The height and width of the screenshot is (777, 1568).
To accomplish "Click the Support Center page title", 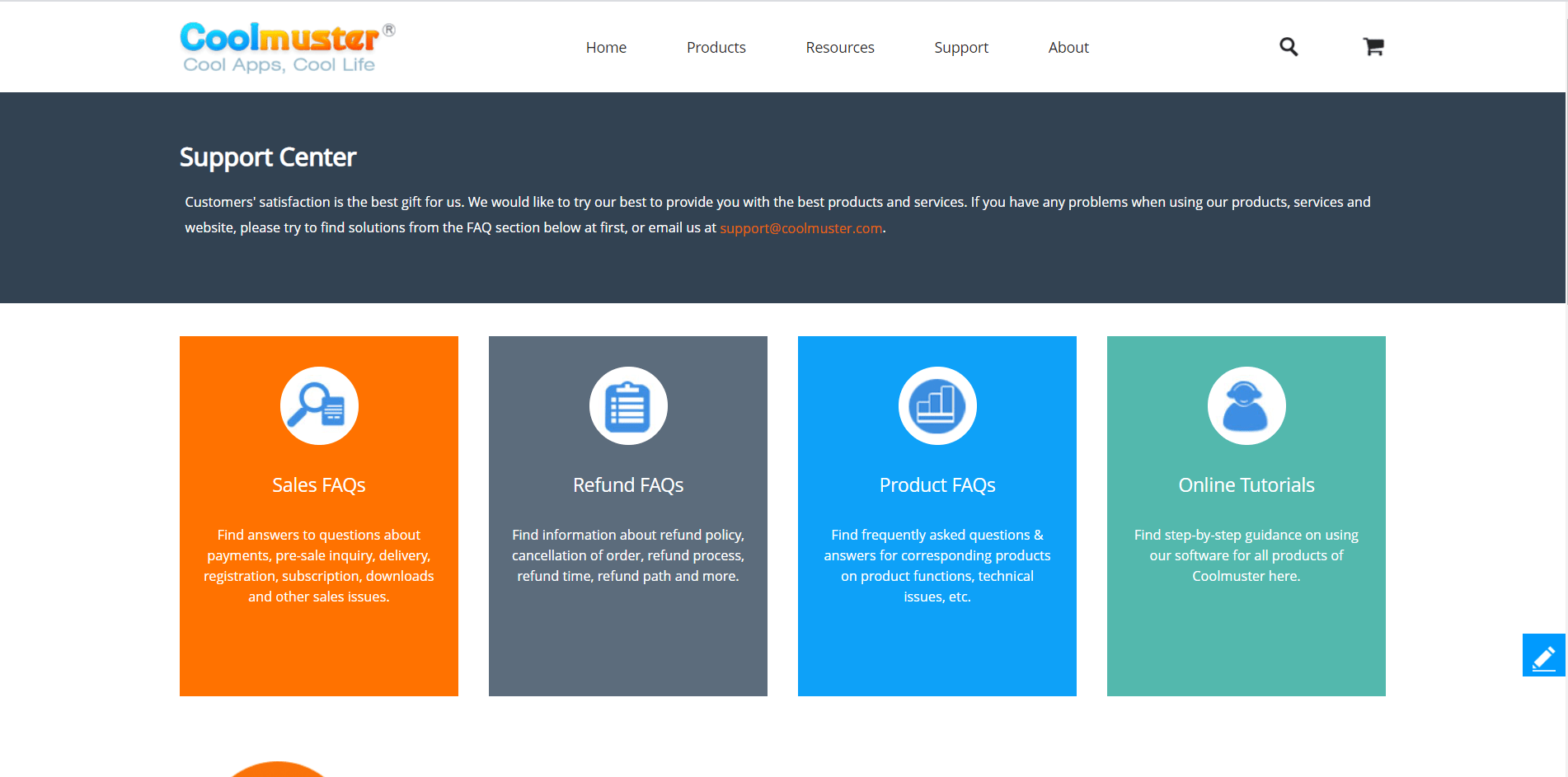I will [268, 157].
